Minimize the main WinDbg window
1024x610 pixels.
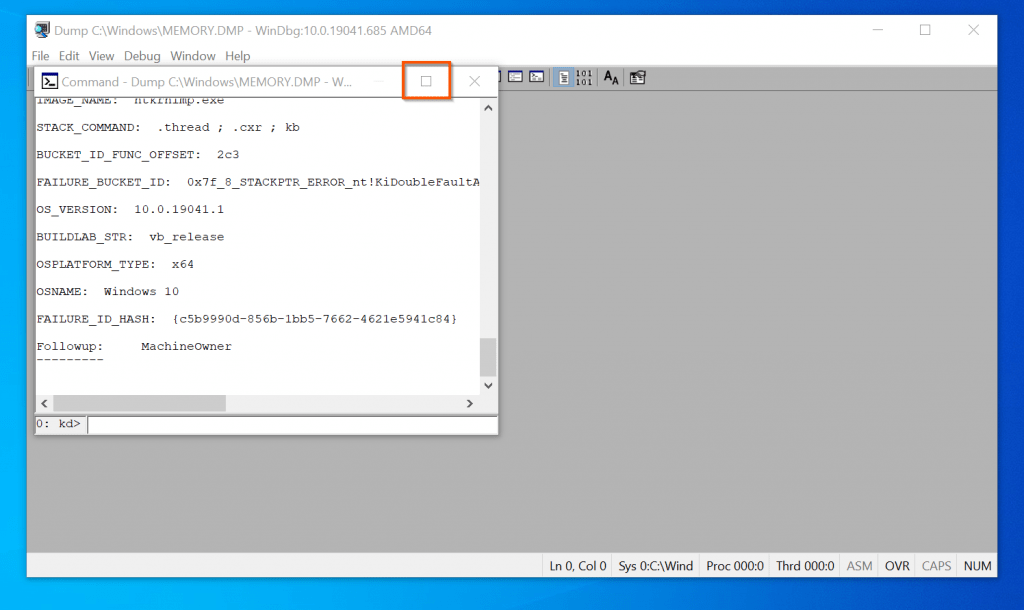tap(878, 30)
